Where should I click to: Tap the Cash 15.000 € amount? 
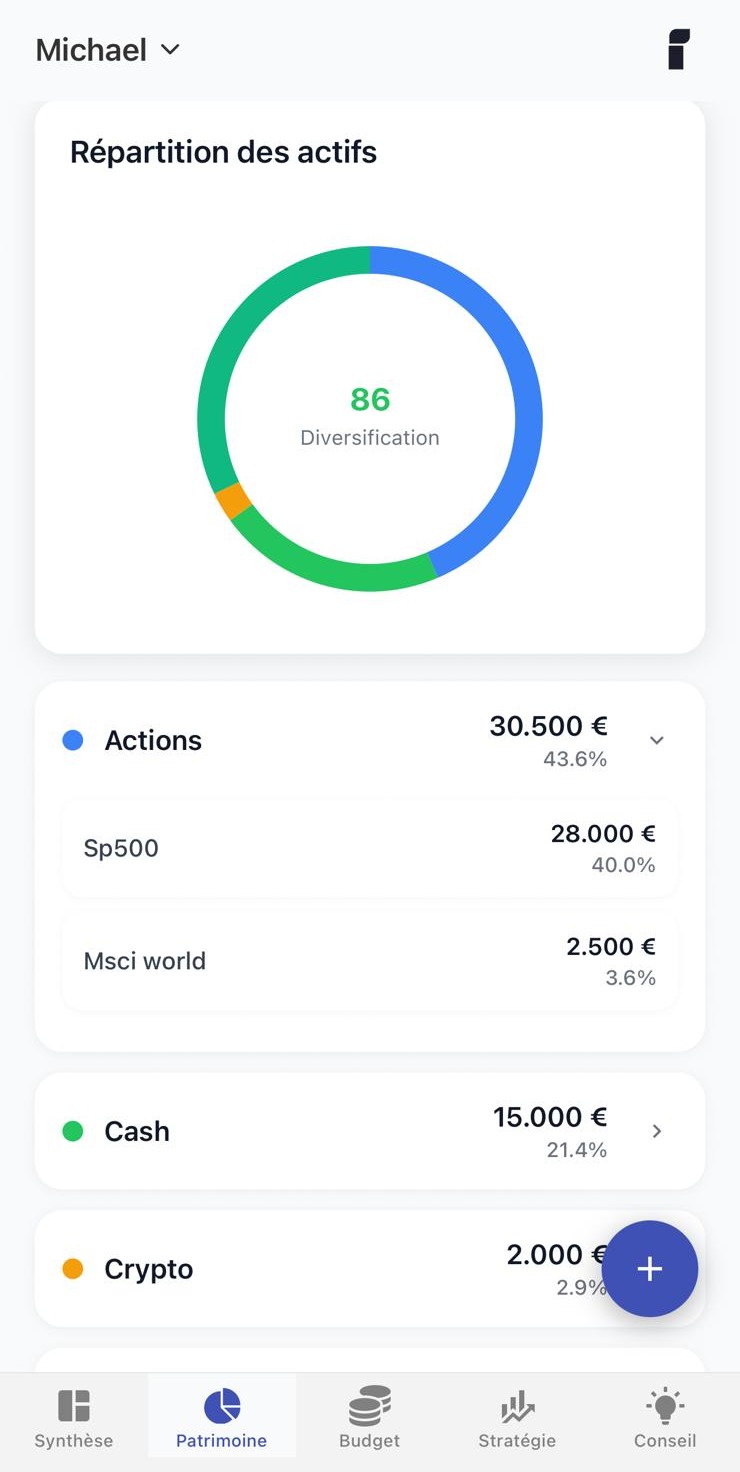click(550, 1117)
